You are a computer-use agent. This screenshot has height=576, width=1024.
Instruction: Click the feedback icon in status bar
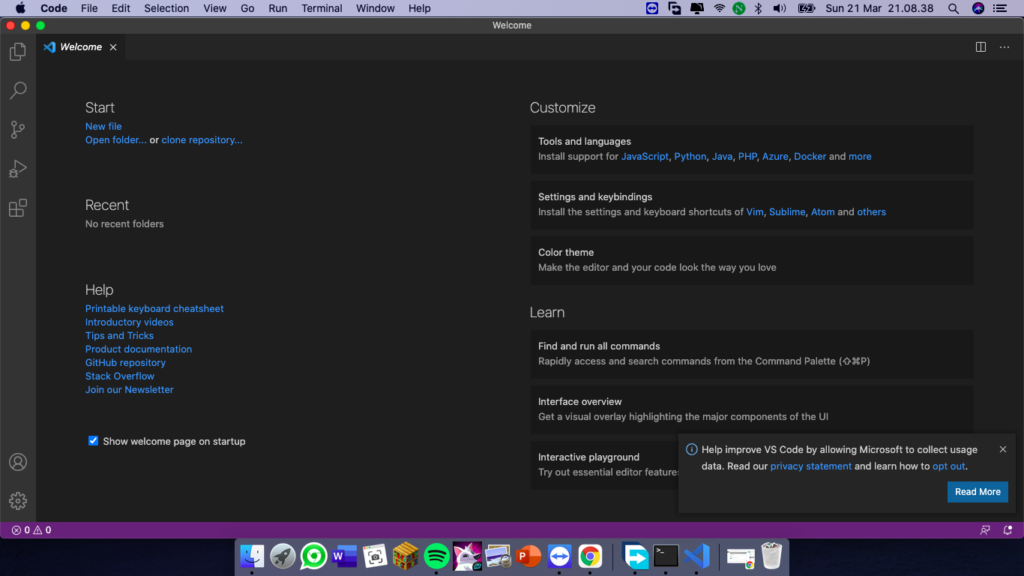coord(985,530)
